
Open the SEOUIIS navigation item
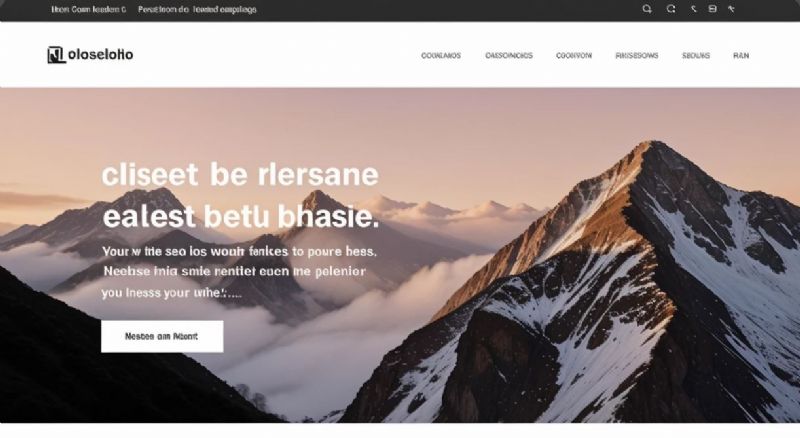pos(696,56)
